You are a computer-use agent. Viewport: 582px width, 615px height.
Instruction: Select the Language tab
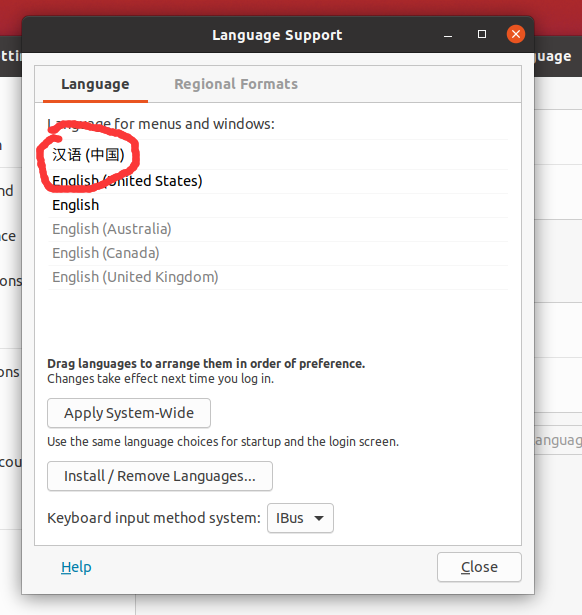pyautogui.click(x=95, y=84)
